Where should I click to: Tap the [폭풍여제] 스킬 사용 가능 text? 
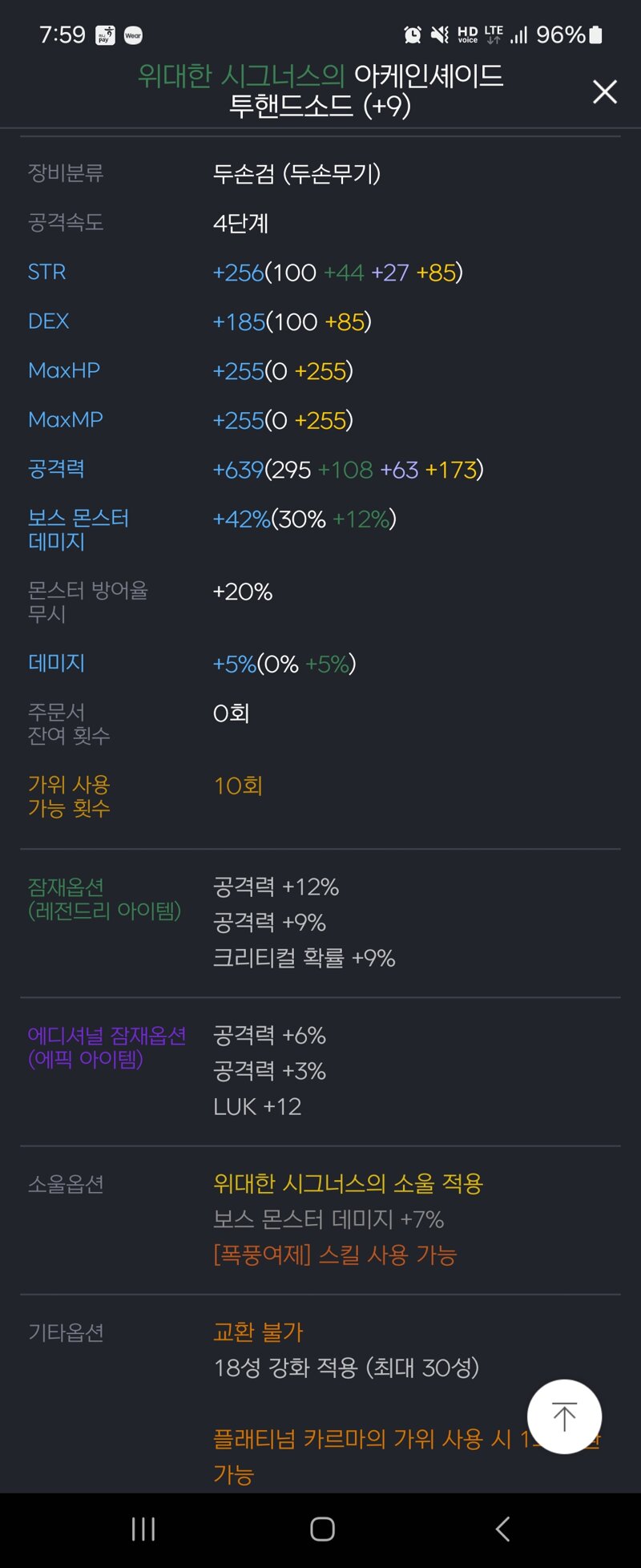tap(334, 1255)
